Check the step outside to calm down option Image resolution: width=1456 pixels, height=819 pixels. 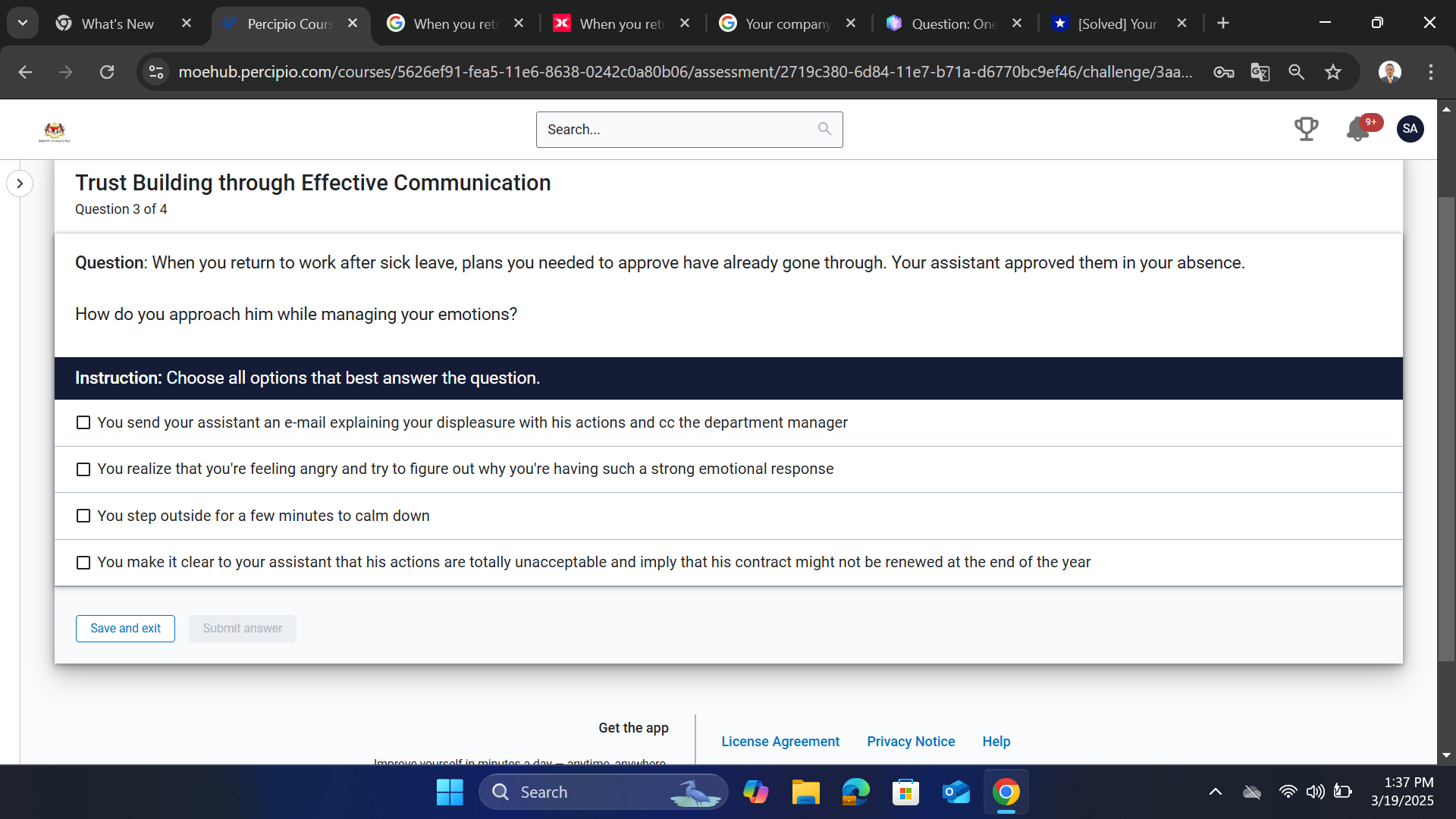83,516
